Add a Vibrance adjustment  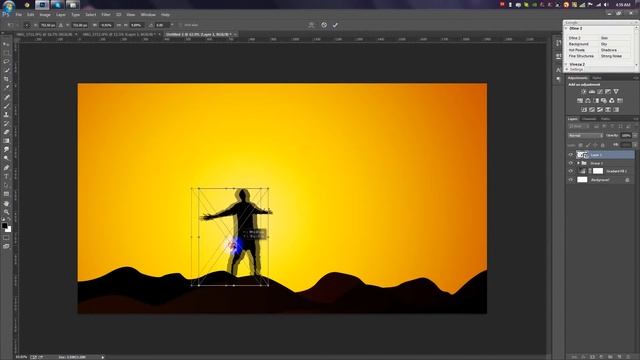[x=616, y=91]
